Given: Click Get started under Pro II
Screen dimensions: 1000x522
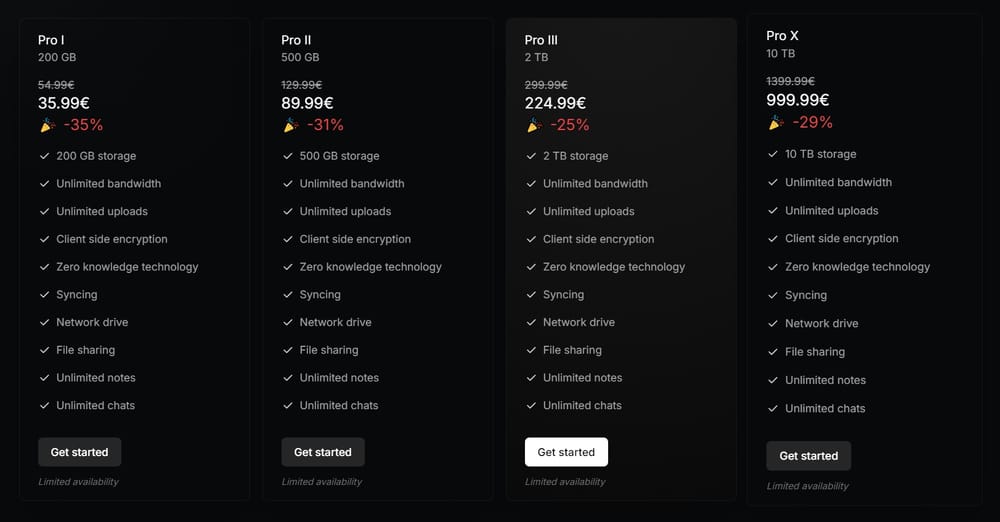Looking at the screenshot, I should click(x=323, y=452).
